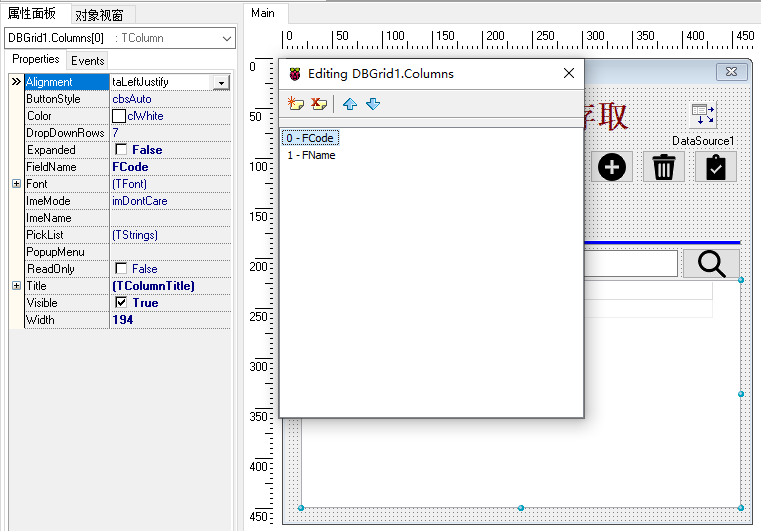Move selected column up arrow

tap(350, 104)
